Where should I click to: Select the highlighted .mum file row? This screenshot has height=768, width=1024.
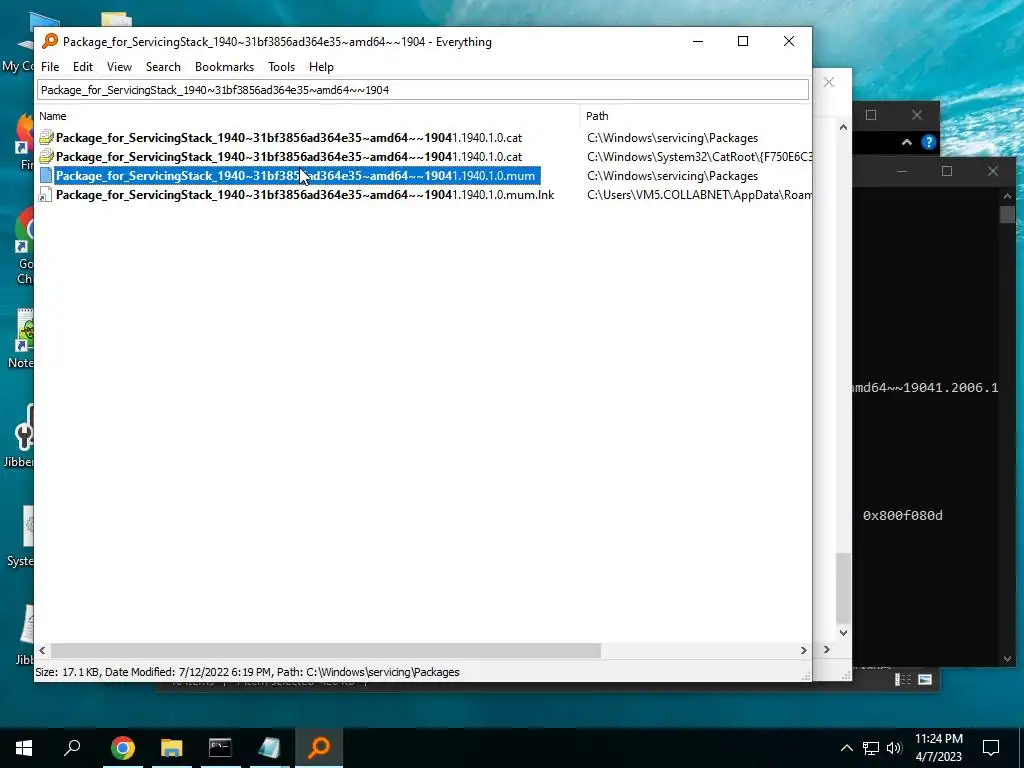297,176
